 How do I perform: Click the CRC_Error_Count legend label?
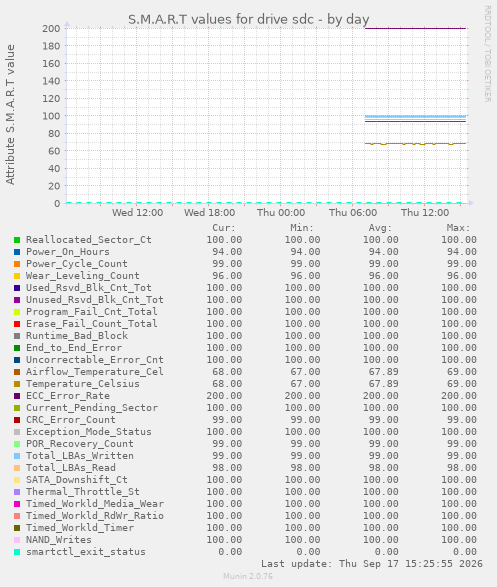point(71,420)
